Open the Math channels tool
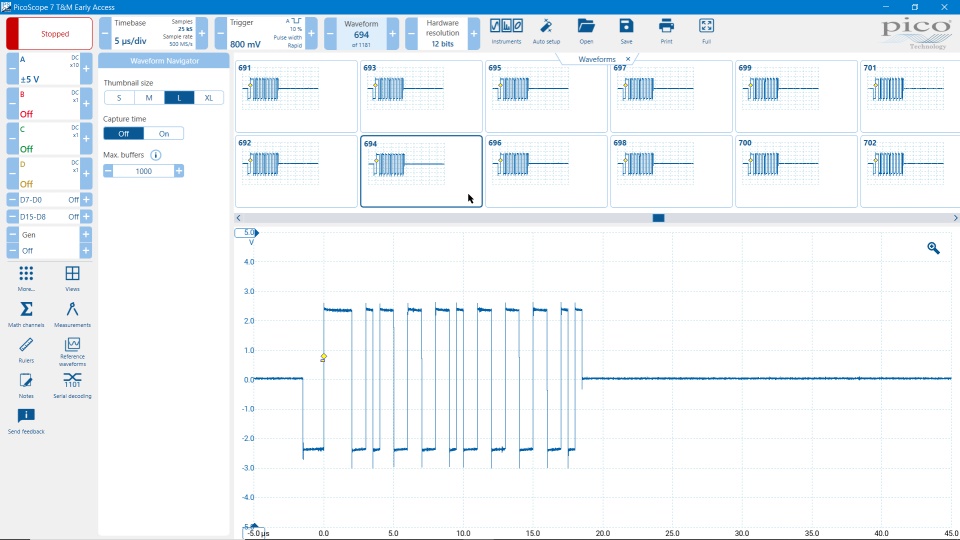This screenshot has height=540, width=960. click(x=26, y=313)
